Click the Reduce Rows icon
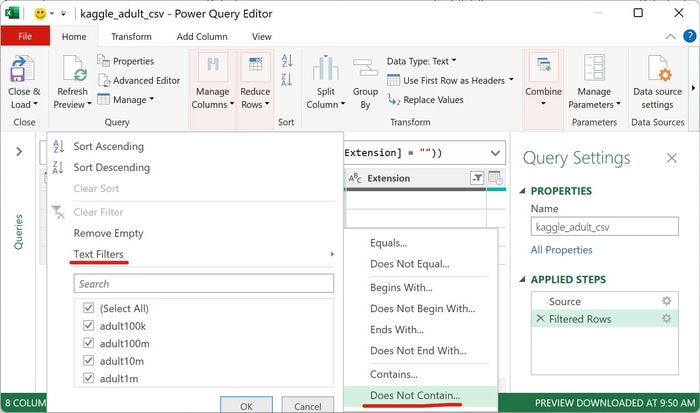The width and height of the screenshot is (700, 413). click(x=255, y=66)
